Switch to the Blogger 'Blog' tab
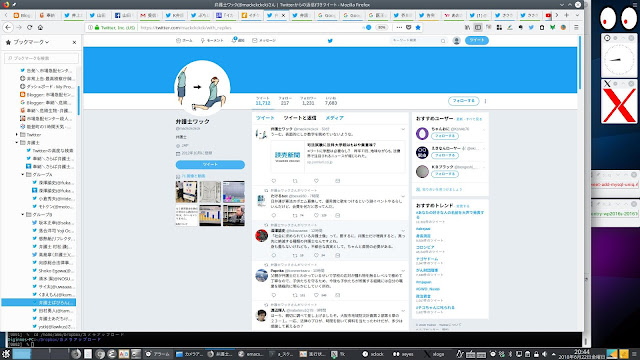The width and height of the screenshot is (640, 360). [22, 15]
